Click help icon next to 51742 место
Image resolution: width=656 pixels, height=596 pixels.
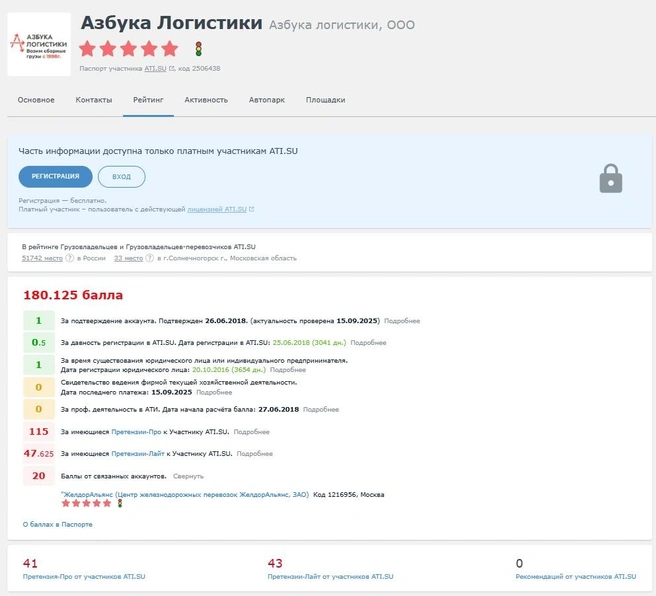(69, 258)
